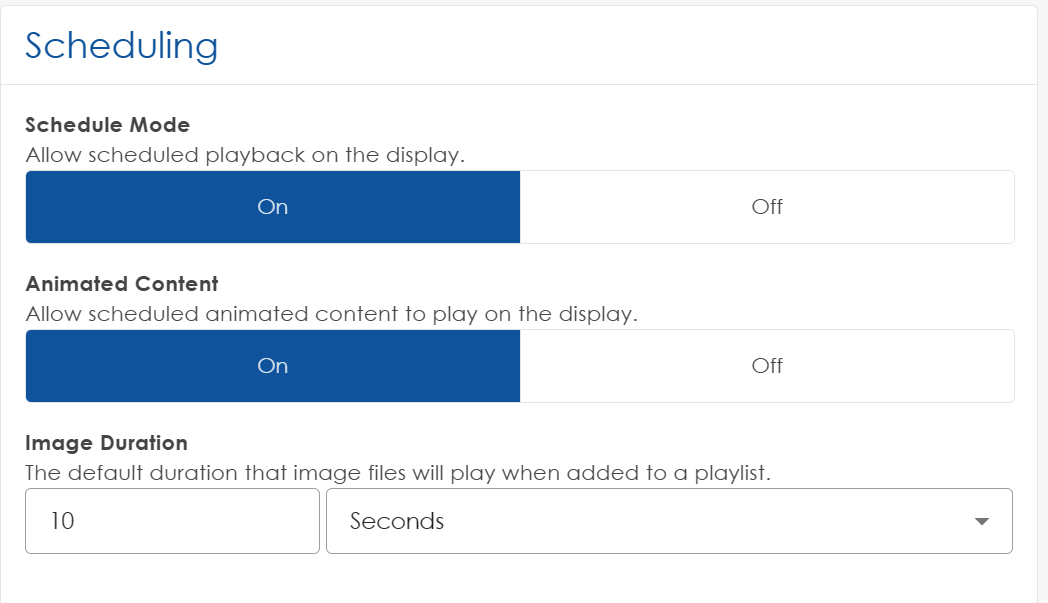This screenshot has width=1048, height=603.
Task: Click the Scheduling section heading
Action: coord(121,46)
